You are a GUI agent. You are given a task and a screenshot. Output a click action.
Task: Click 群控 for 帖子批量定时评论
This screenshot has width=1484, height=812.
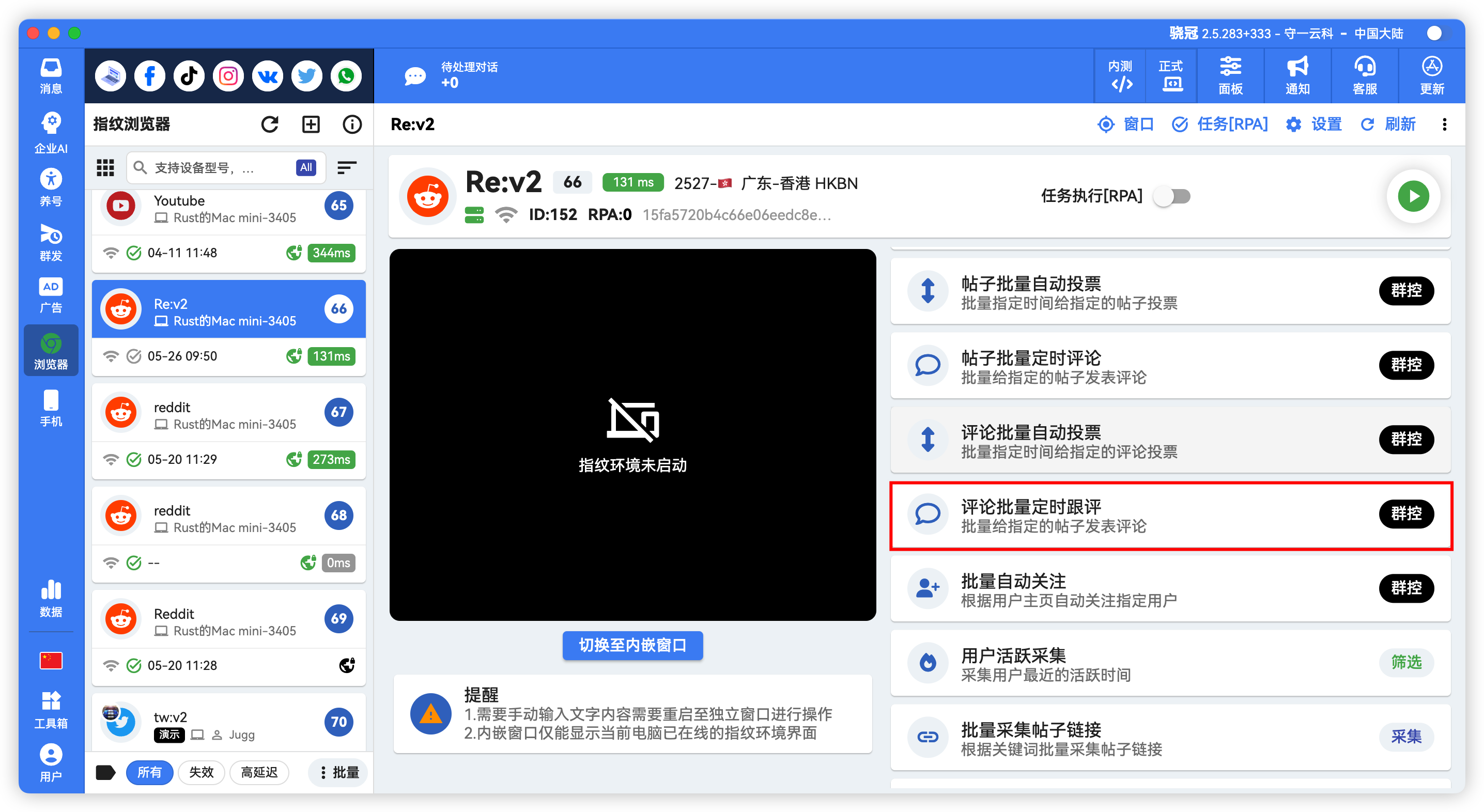point(1406,365)
